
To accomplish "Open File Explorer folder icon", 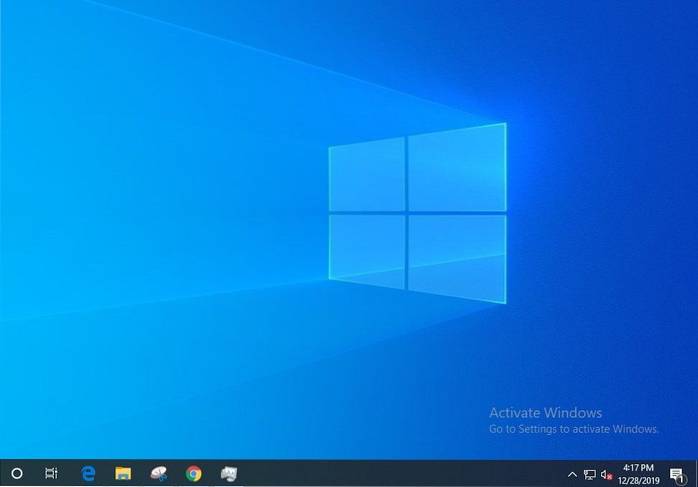I will (x=123, y=473).
